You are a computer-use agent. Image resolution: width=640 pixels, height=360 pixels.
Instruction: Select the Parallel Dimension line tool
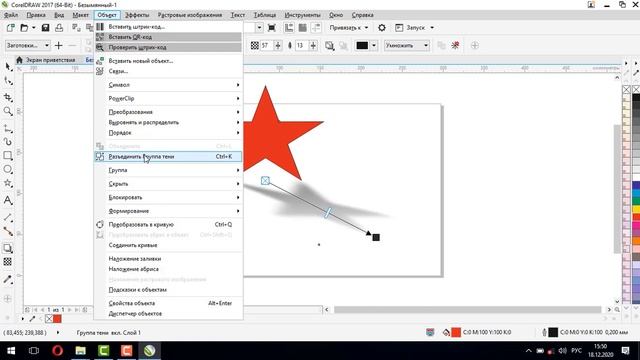point(8,217)
